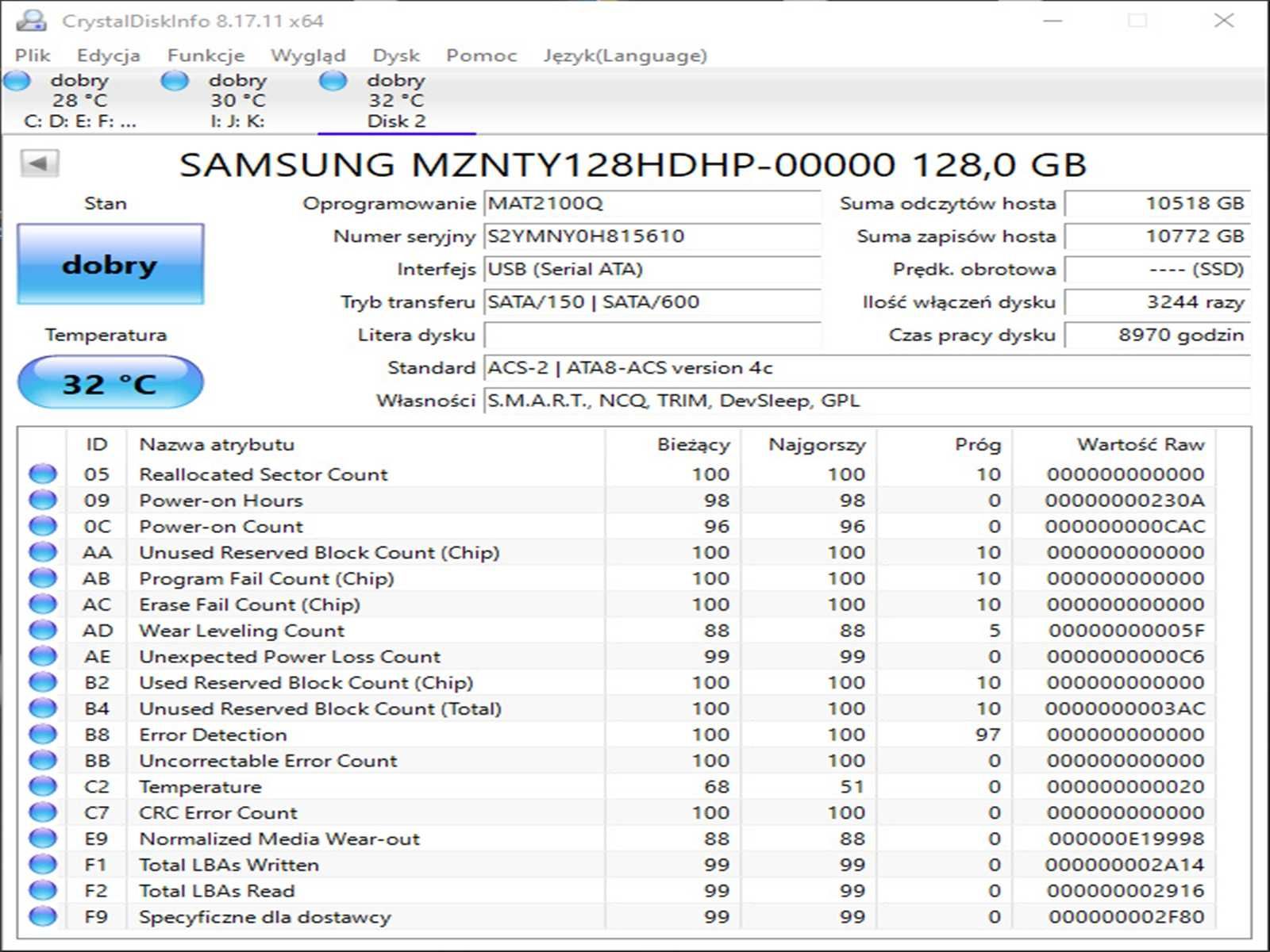
Task: Open the Wygląd menu
Action: pos(308,56)
